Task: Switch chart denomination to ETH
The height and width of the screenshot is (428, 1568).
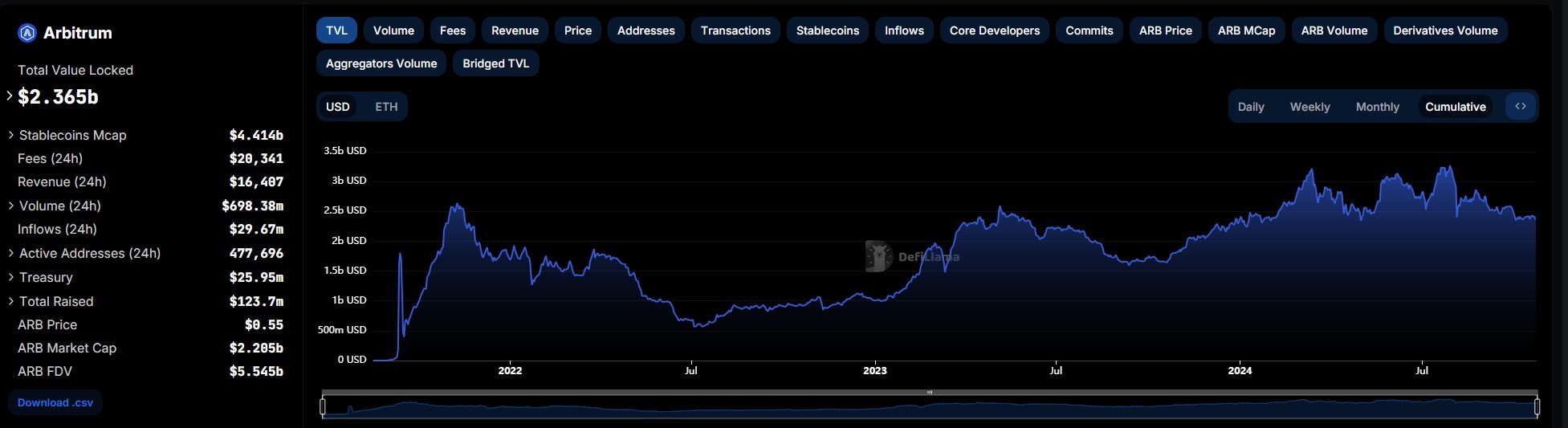Action: coord(386,107)
